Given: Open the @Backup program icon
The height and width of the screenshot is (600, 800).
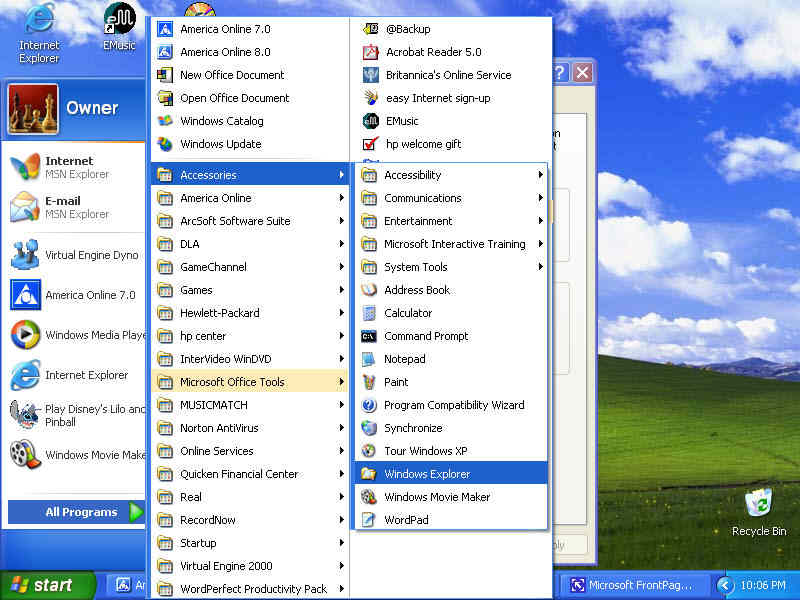Looking at the screenshot, I should coord(370,29).
